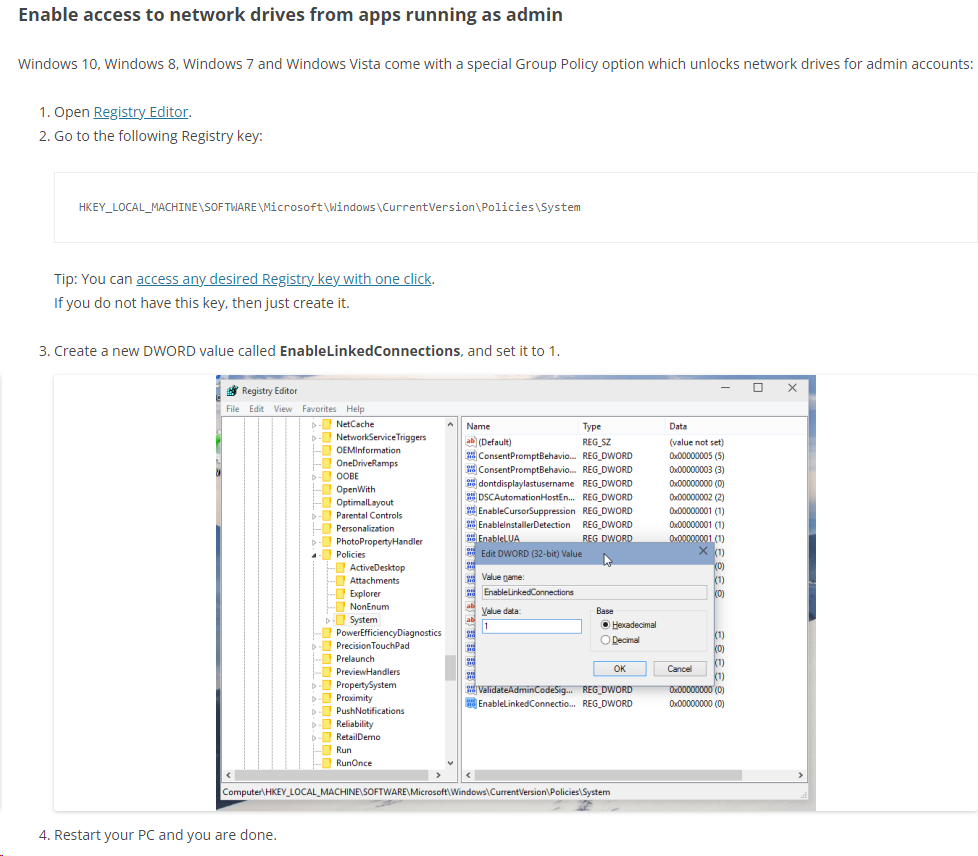The image size is (978, 856).
Task: Expand the System key node
Action: click(327, 621)
